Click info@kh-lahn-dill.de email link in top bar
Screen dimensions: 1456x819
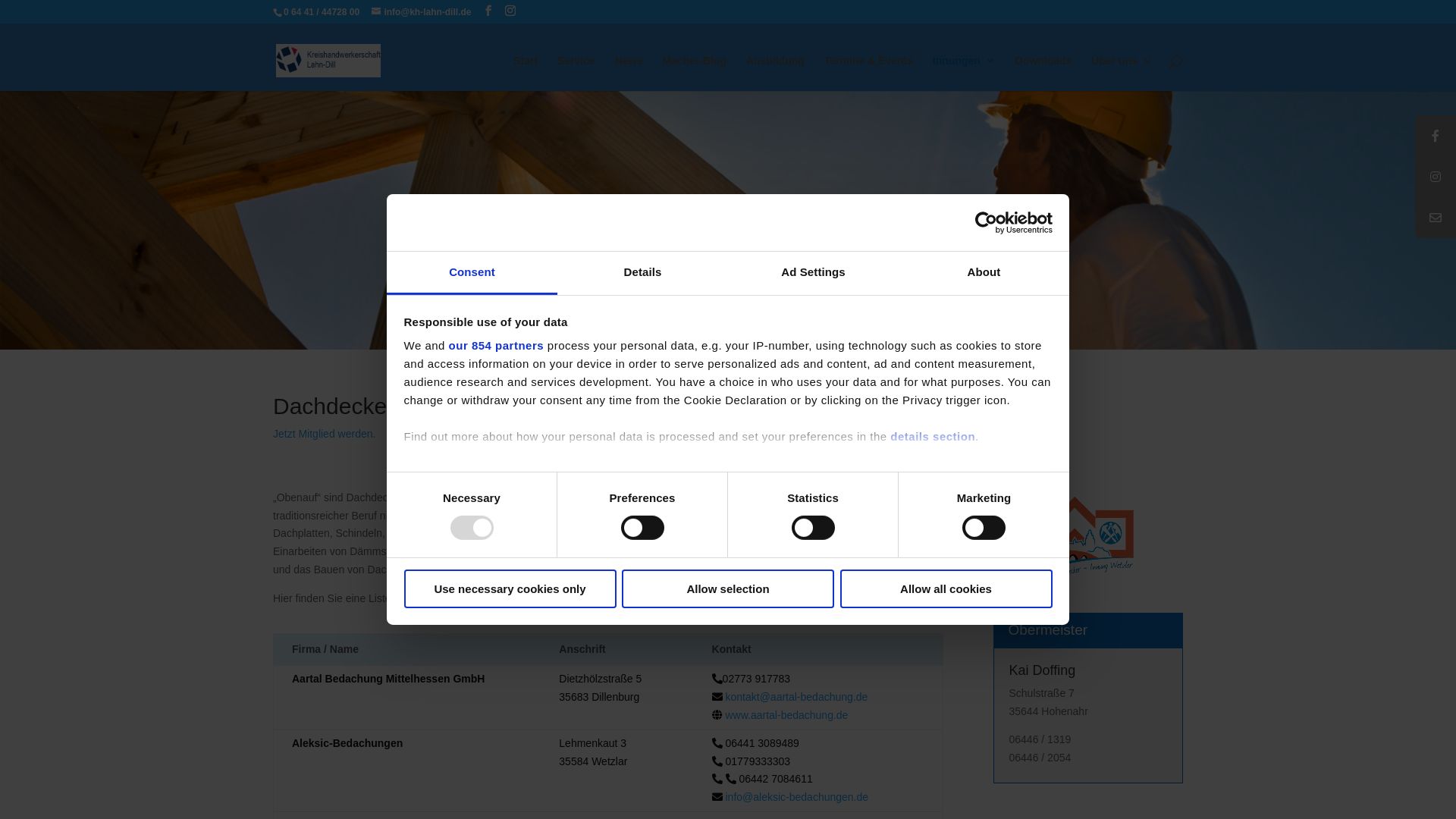[x=427, y=12]
